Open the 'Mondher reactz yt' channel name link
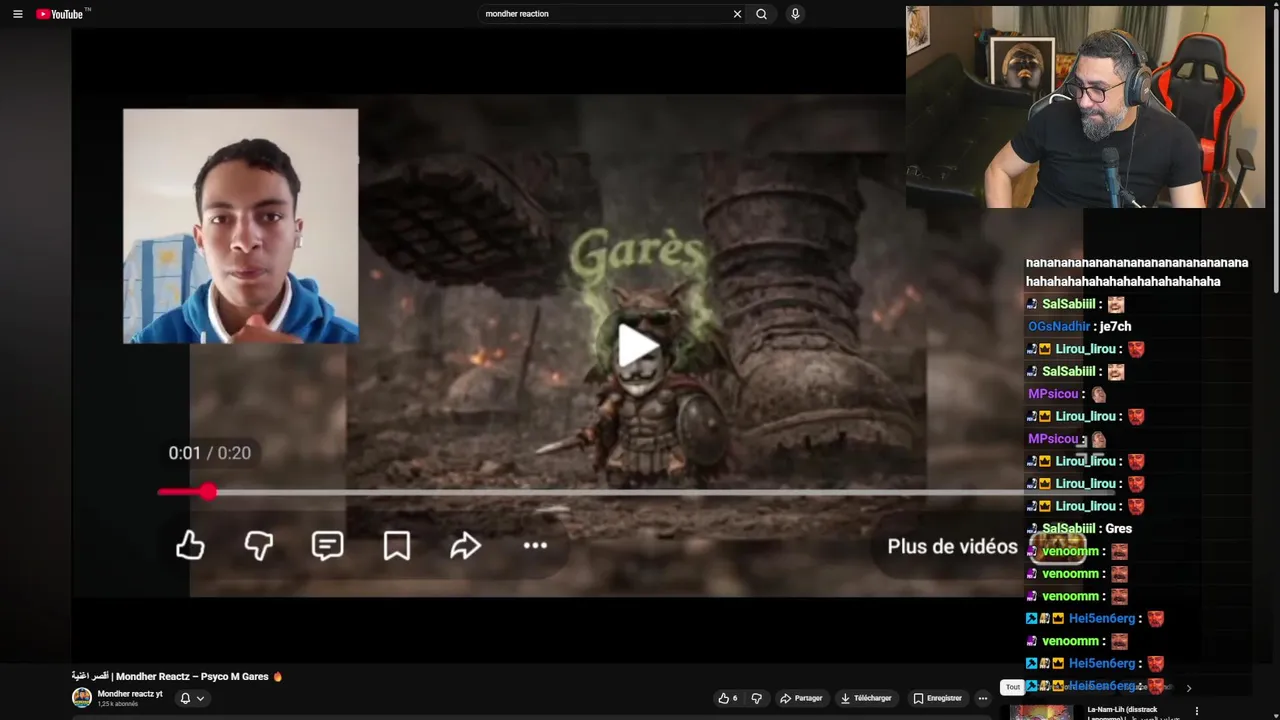 click(x=130, y=694)
